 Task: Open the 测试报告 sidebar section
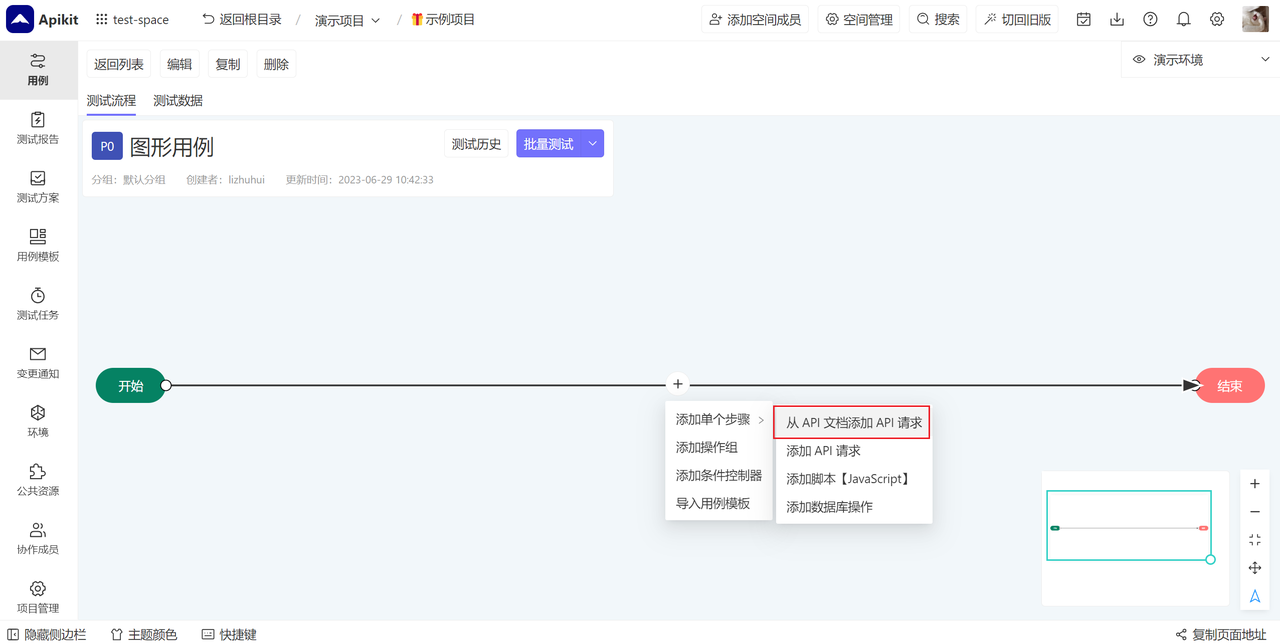pyautogui.click(x=37, y=129)
